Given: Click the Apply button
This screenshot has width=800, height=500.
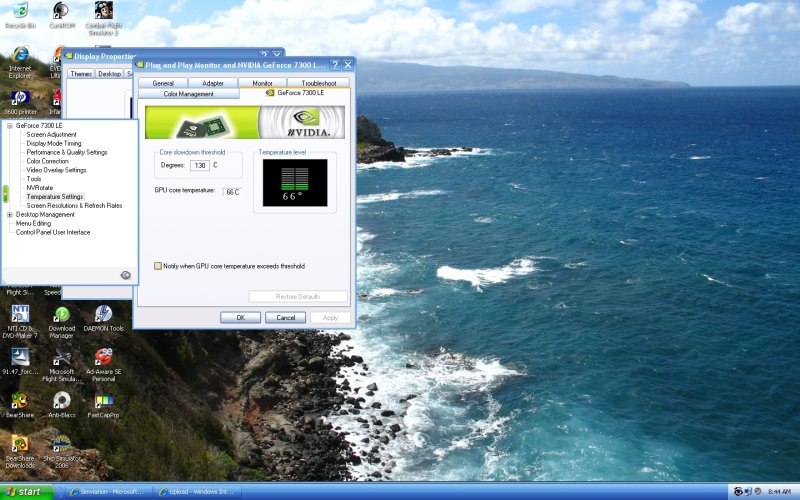Looking at the screenshot, I should [x=330, y=318].
